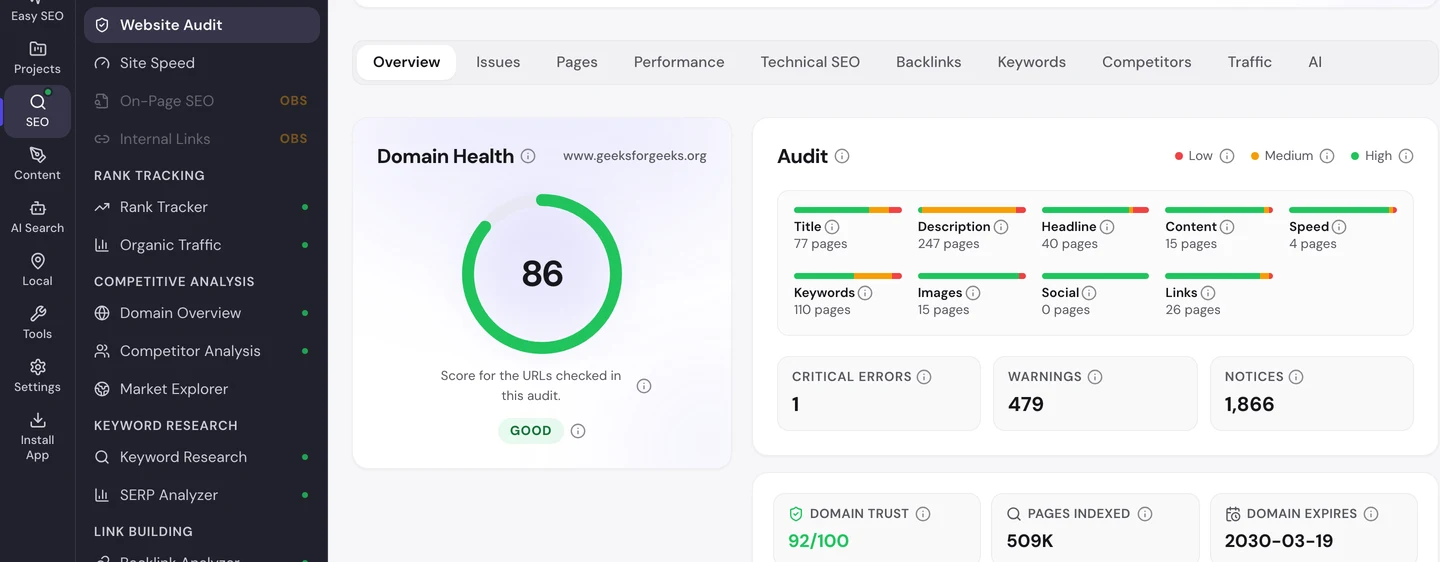Image resolution: width=1440 pixels, height=562 pixels.
Task: Open the Settings gear in left rail
Action: coord(37,376)
